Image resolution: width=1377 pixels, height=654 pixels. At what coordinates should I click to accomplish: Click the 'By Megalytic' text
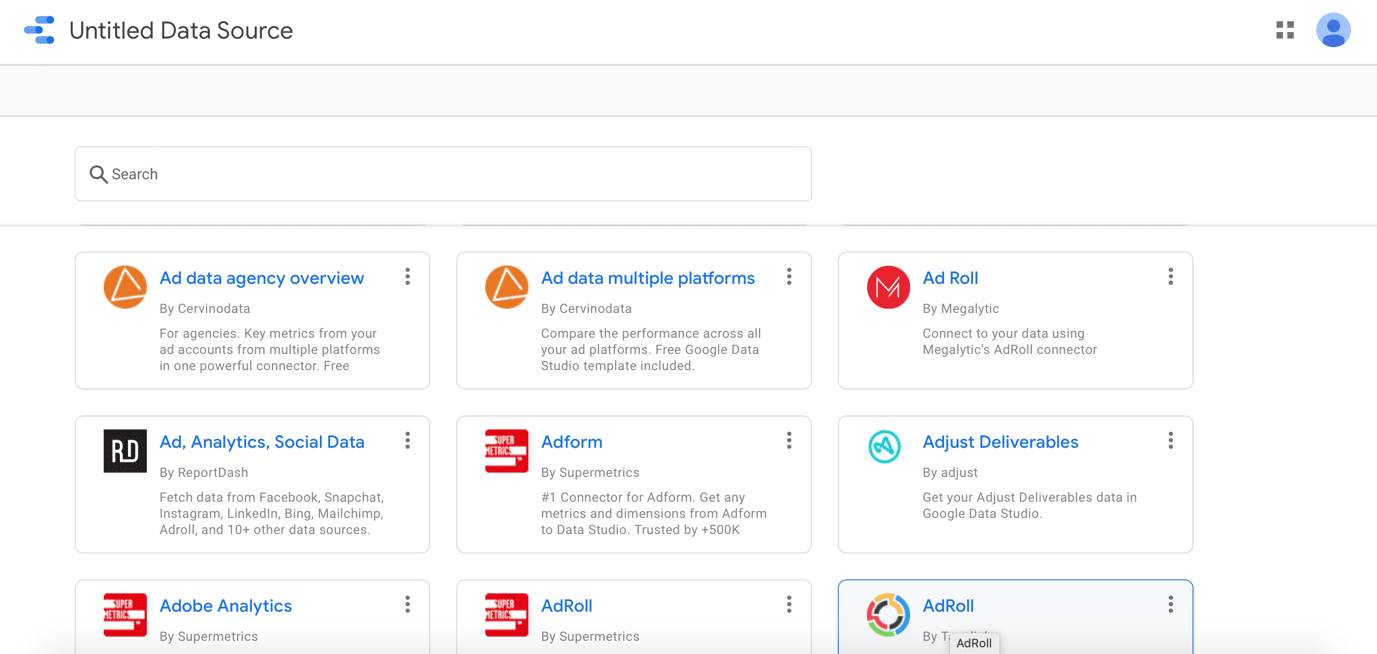961,309
